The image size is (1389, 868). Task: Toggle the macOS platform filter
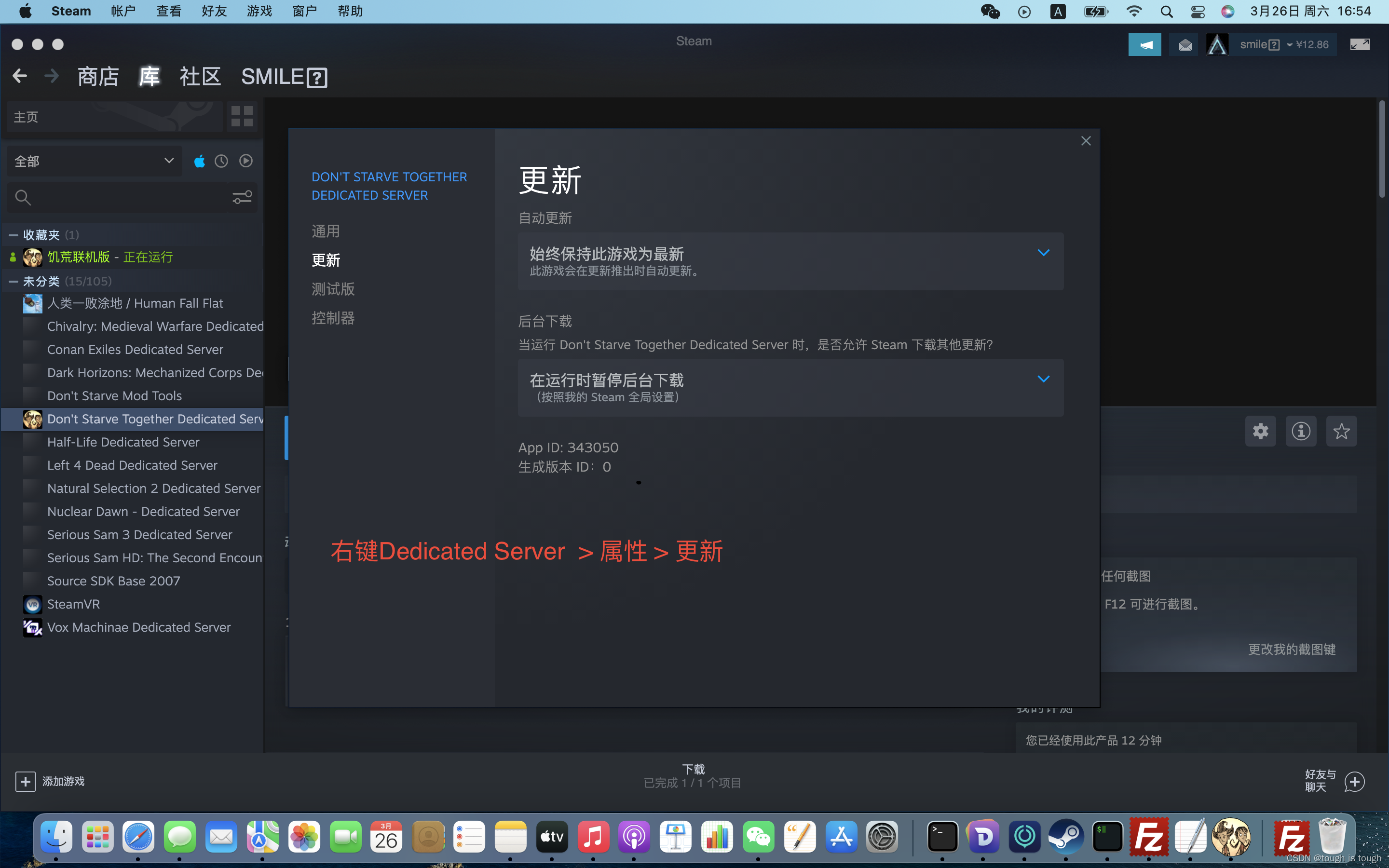pos(199,162)
